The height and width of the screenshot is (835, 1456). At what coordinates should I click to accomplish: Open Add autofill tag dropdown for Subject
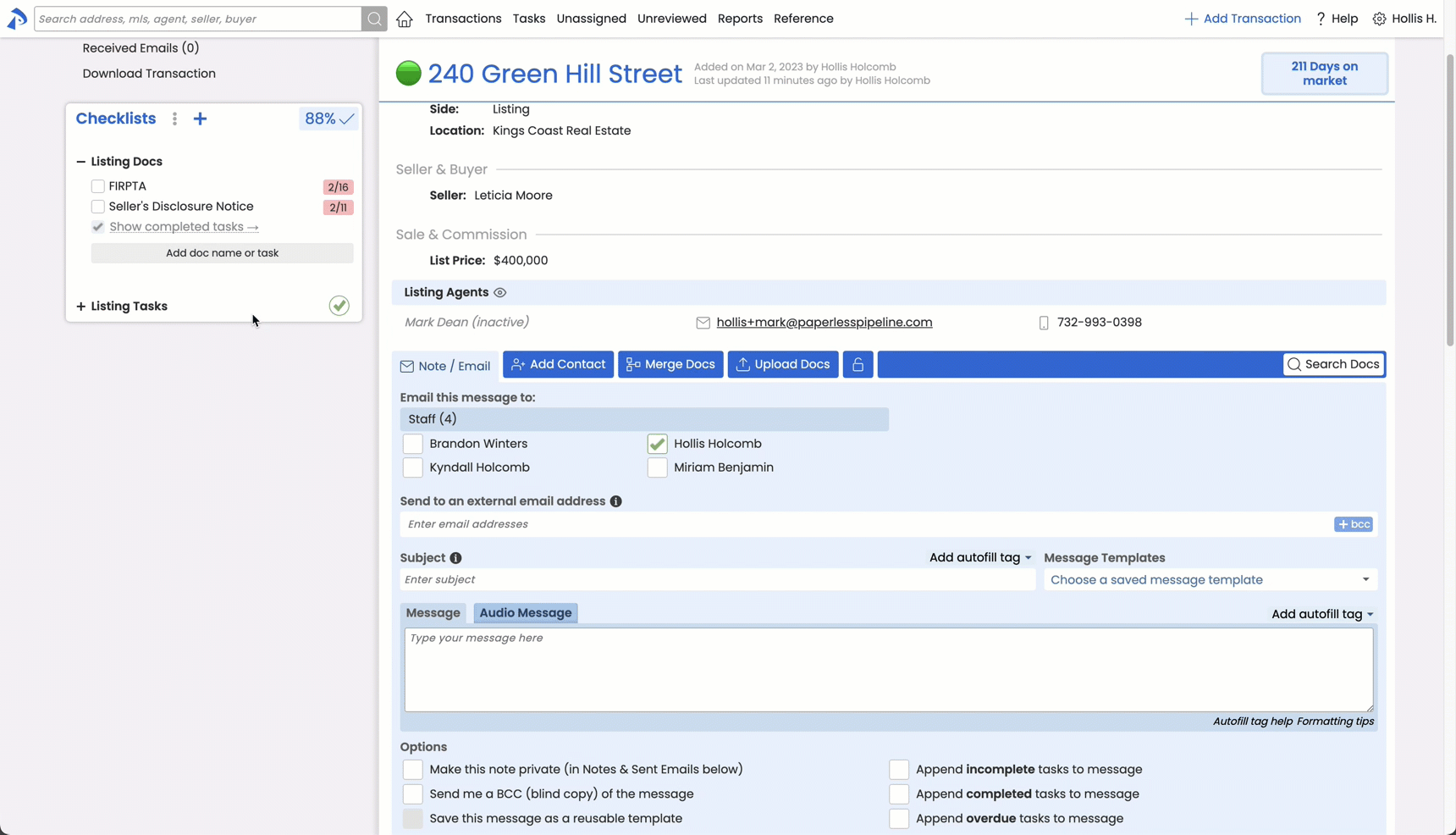pos(979,557)
